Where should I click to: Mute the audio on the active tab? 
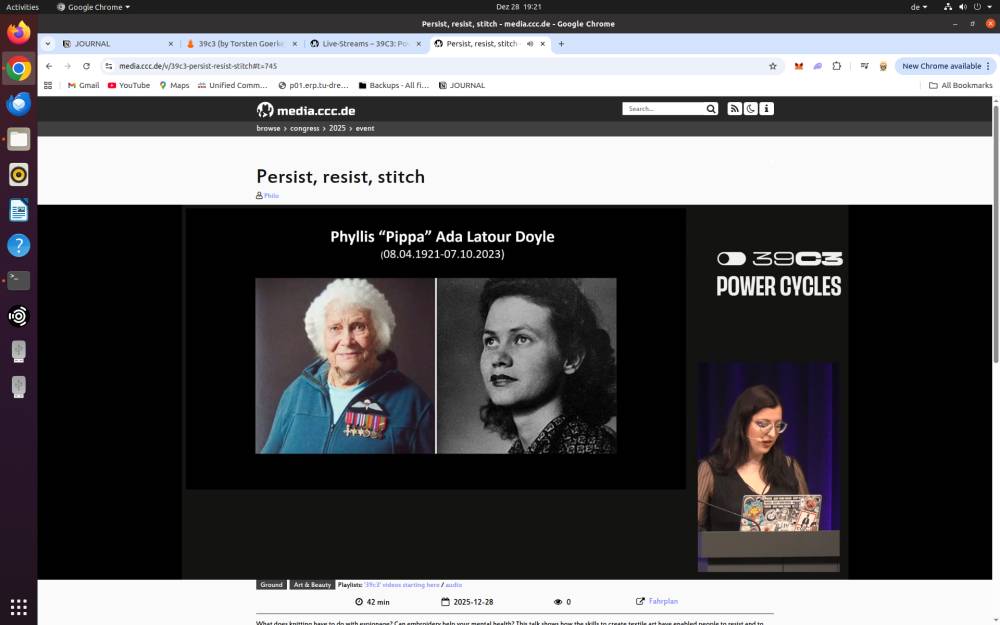click(x=529, y=44)
